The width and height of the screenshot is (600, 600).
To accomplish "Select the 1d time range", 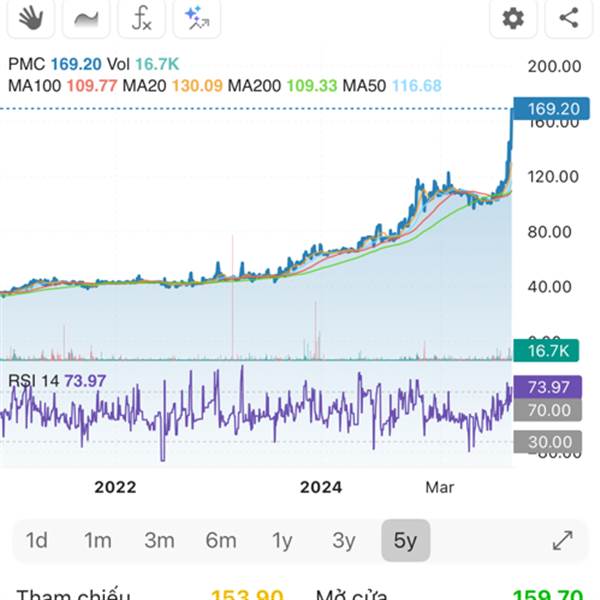I will pyautogui.click(x=37, y=541).
